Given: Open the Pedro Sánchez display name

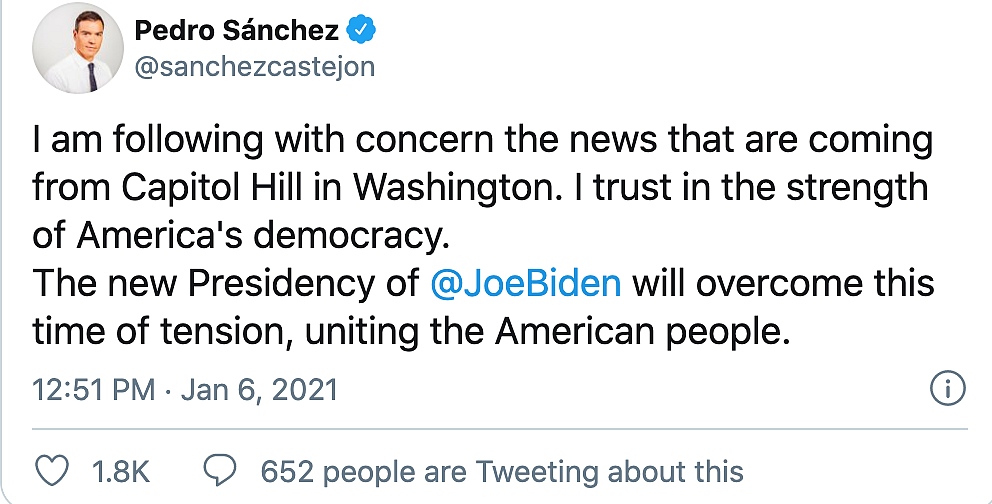Looking at the screenshot, I should (237, 30).
